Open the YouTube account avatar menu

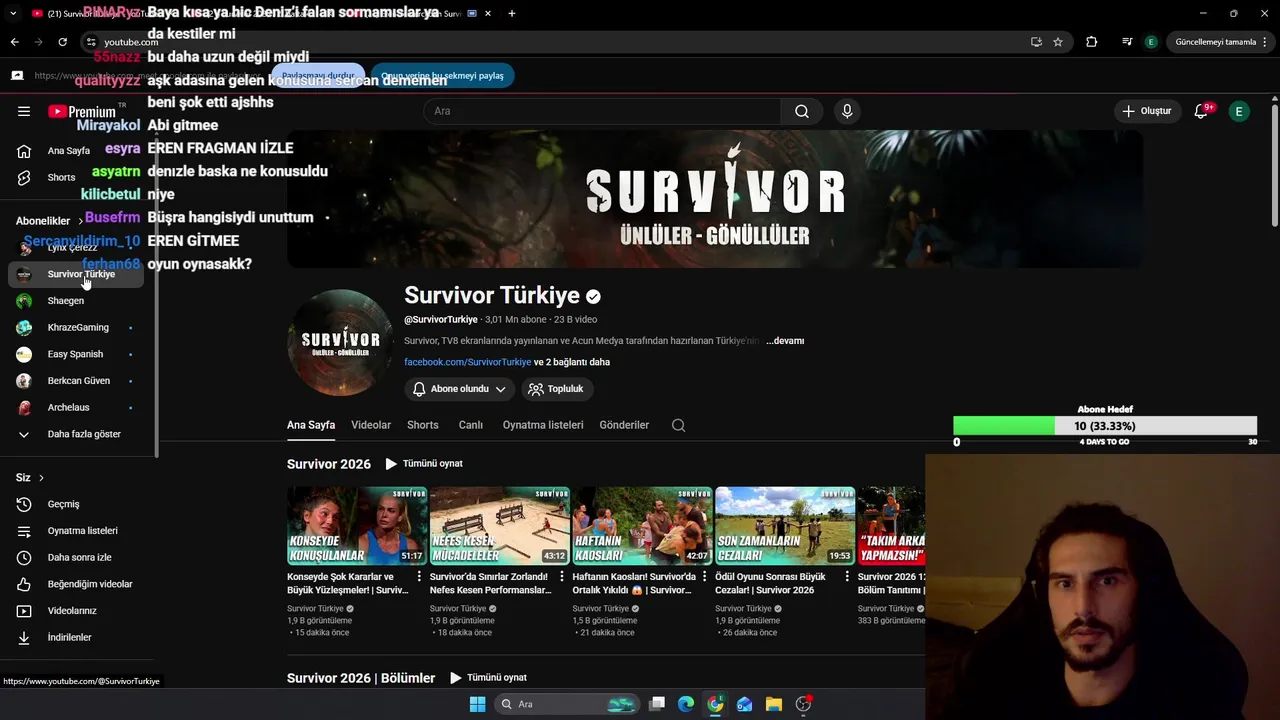pos(1238,111)
